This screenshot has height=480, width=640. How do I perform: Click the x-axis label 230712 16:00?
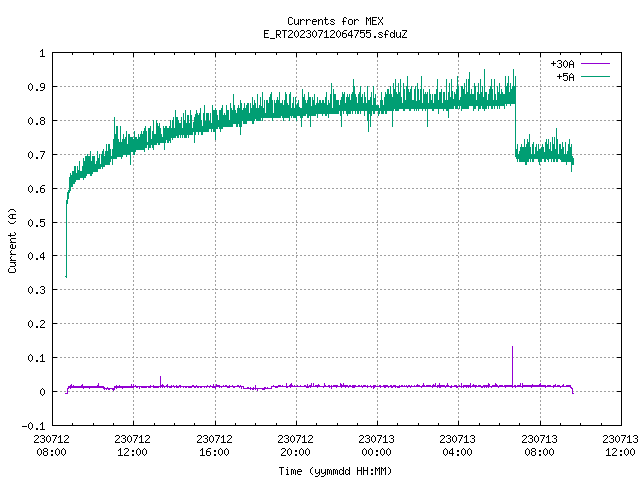tap(214, 445)
